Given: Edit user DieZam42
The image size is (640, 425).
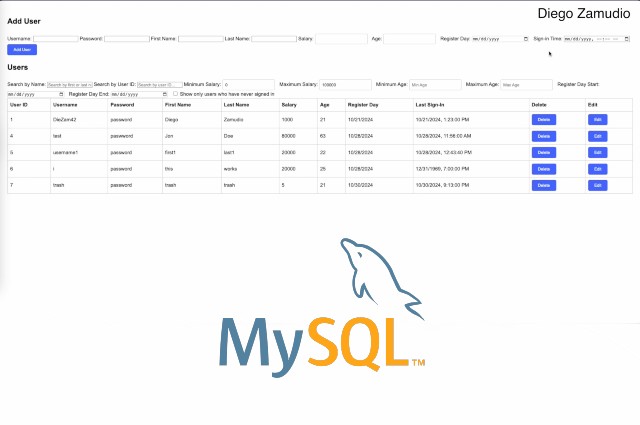Looking at the screenshot, I should [x=598, y=120].
